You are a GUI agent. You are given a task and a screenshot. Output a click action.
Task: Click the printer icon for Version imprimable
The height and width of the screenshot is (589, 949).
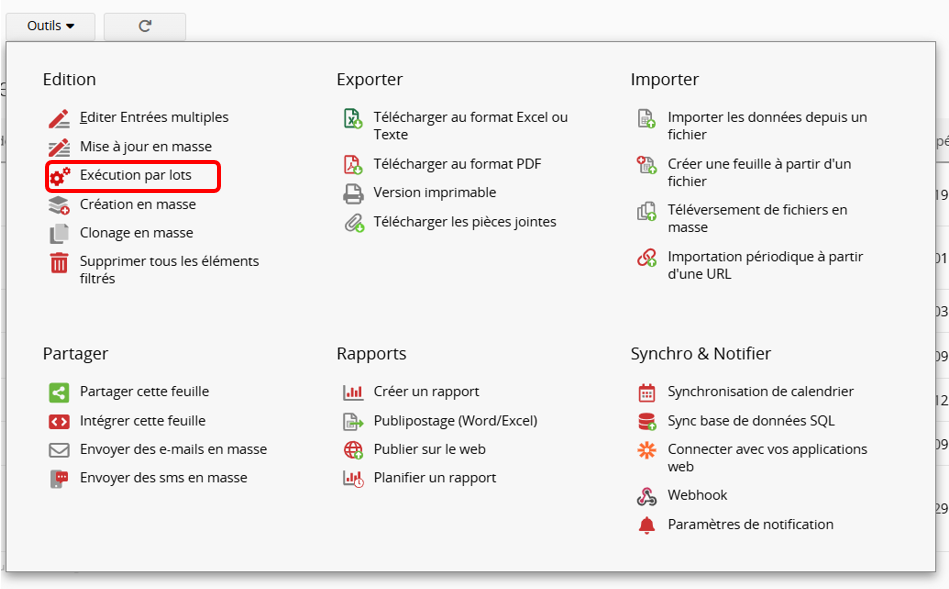(353, 193)
